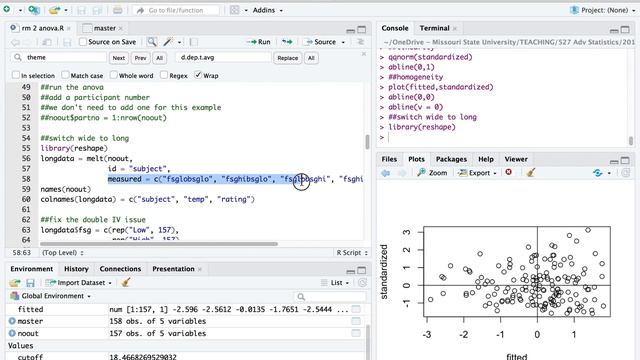
Task: Switch to the Connections tab
Action: click(120, 269)
